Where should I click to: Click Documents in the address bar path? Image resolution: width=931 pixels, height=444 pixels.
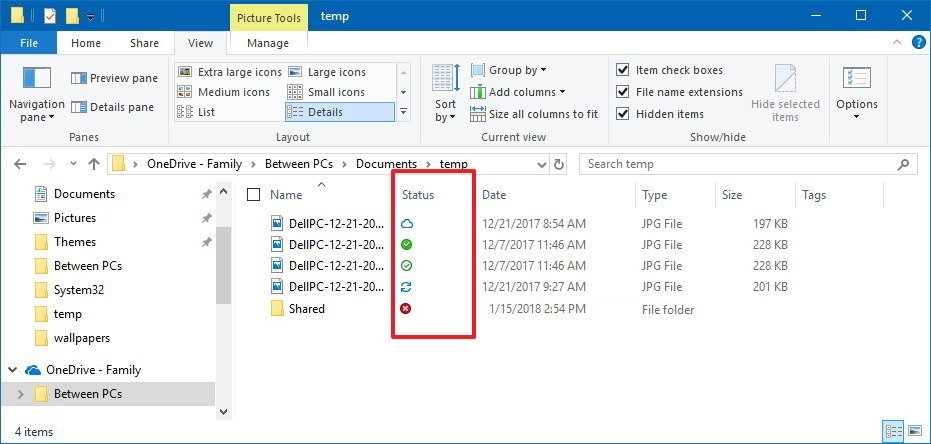[387, 164]
